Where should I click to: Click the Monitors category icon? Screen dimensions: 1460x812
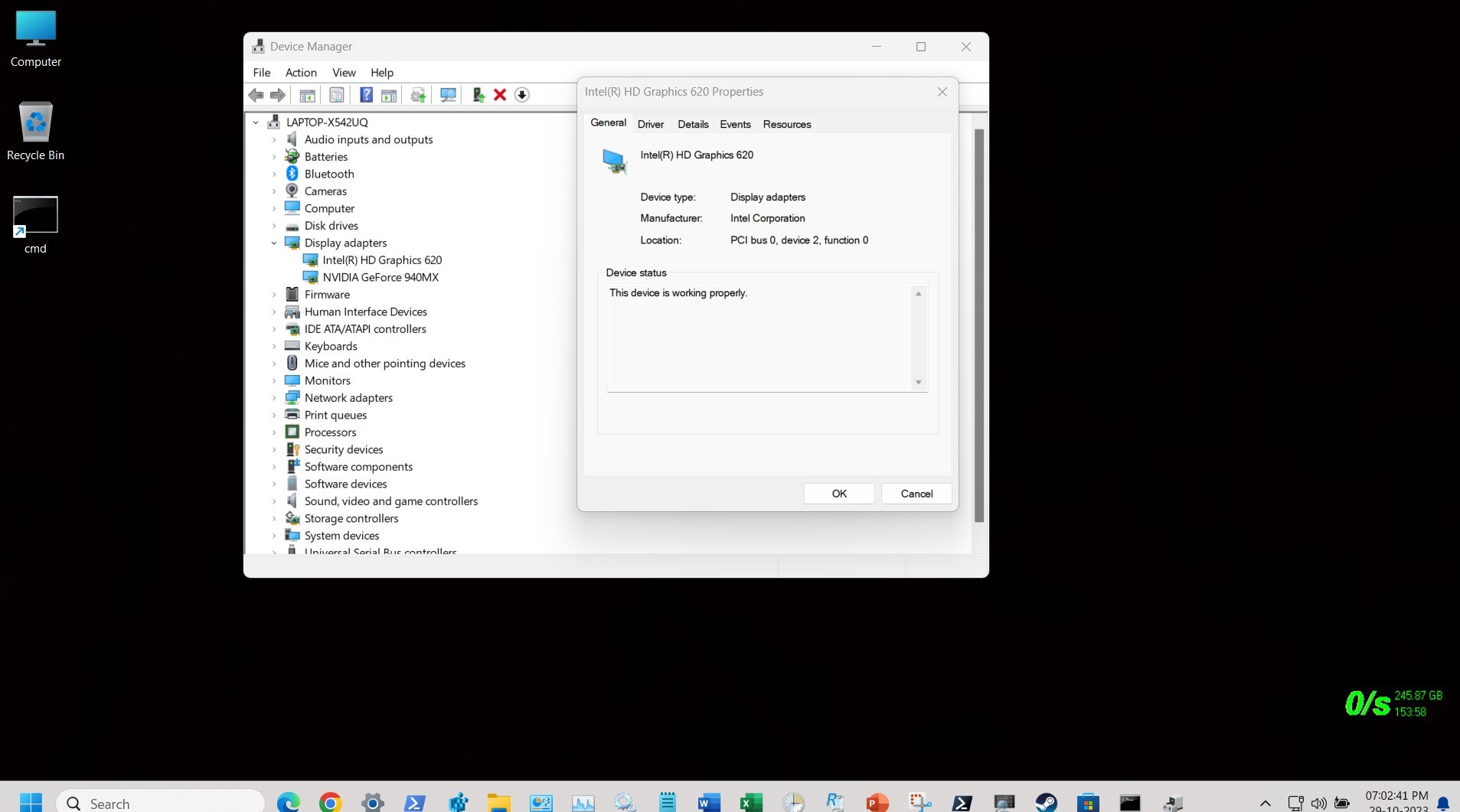(292, 380)
